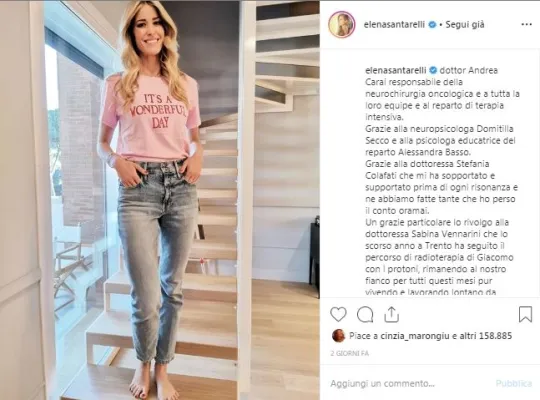Open the three-dot more options menu
The image size is (540, 400).
(527, 24)
